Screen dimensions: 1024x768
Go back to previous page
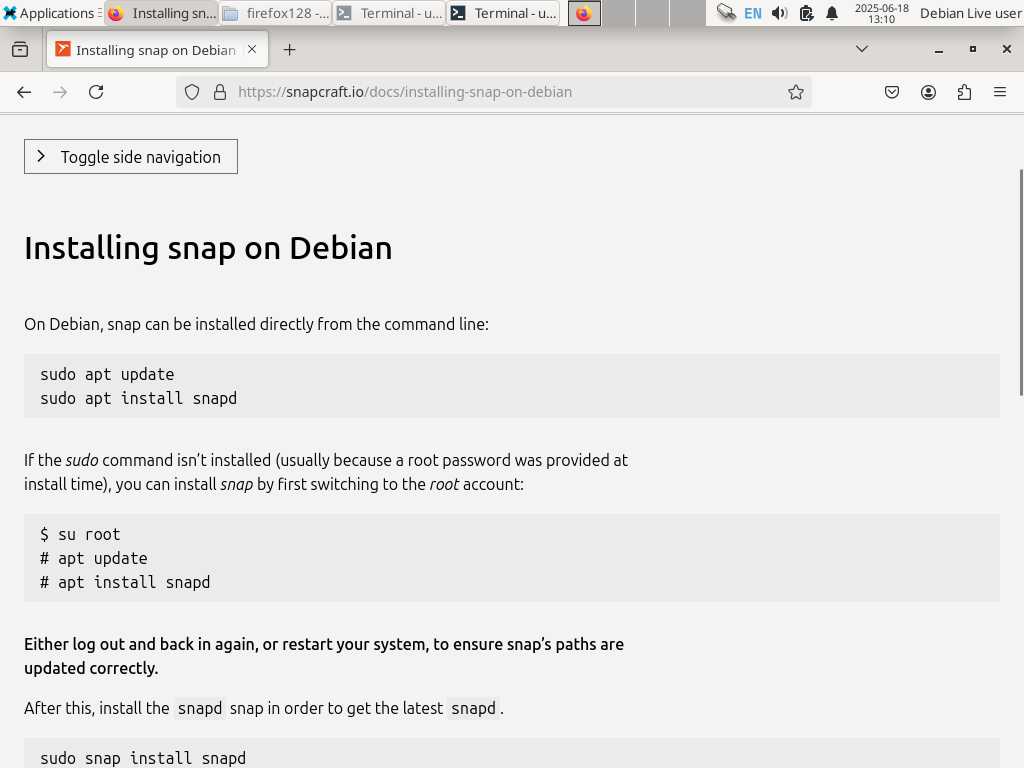(x=24, y=92)
